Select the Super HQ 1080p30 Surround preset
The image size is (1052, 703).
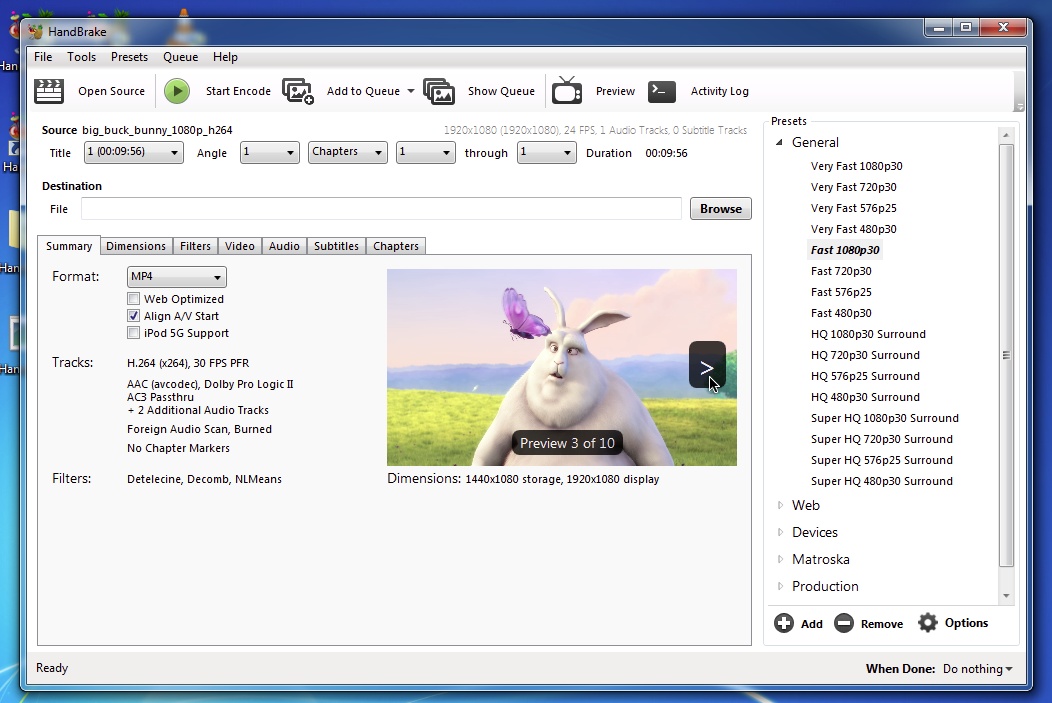[885, 418]
